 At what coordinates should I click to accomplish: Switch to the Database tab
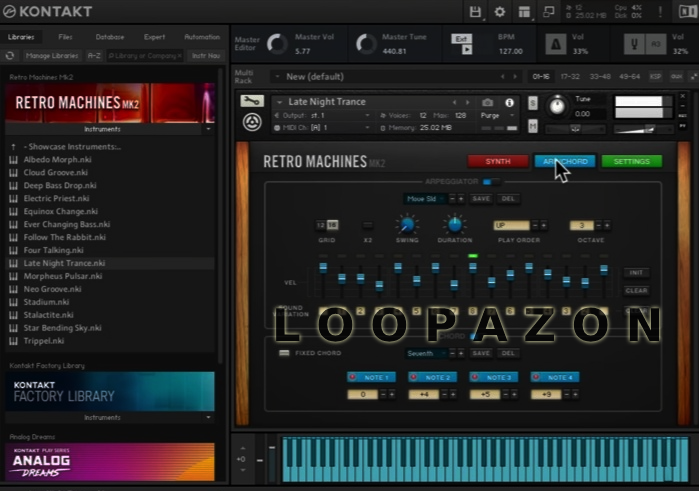coord(110,37)
